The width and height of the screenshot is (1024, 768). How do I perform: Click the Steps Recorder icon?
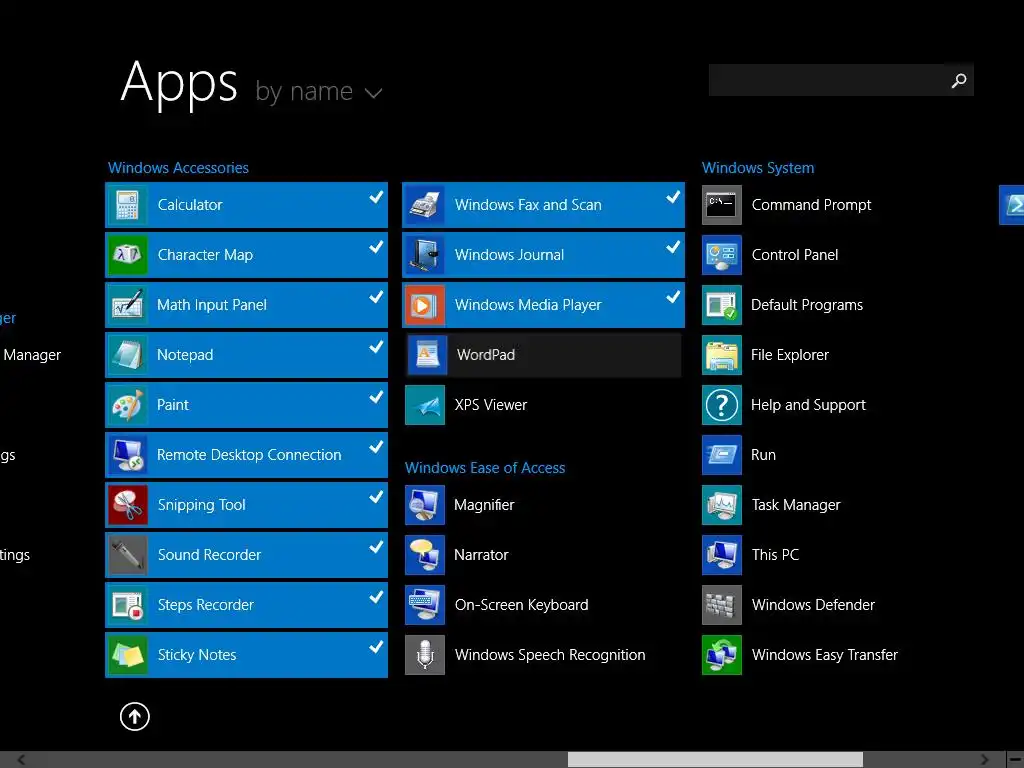[127, 605]
